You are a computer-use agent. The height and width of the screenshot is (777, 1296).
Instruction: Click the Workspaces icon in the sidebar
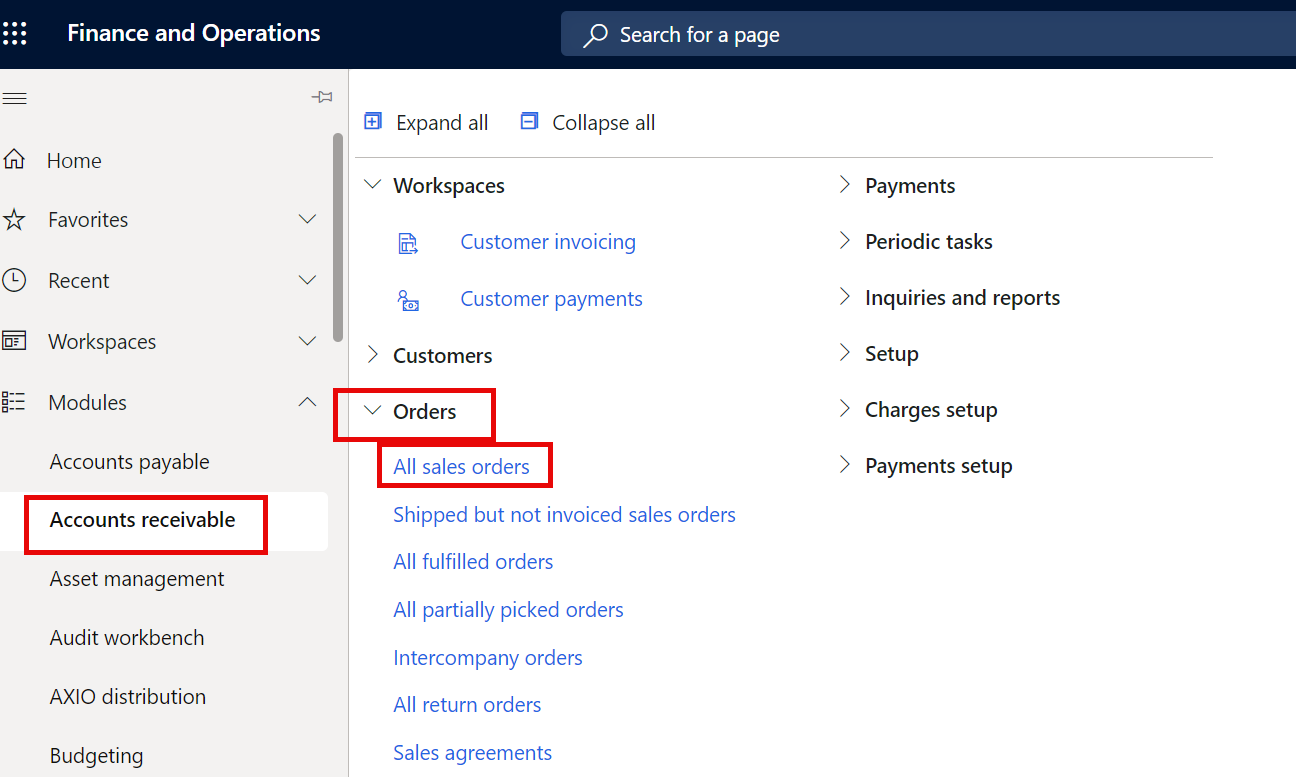pos(15,341)
